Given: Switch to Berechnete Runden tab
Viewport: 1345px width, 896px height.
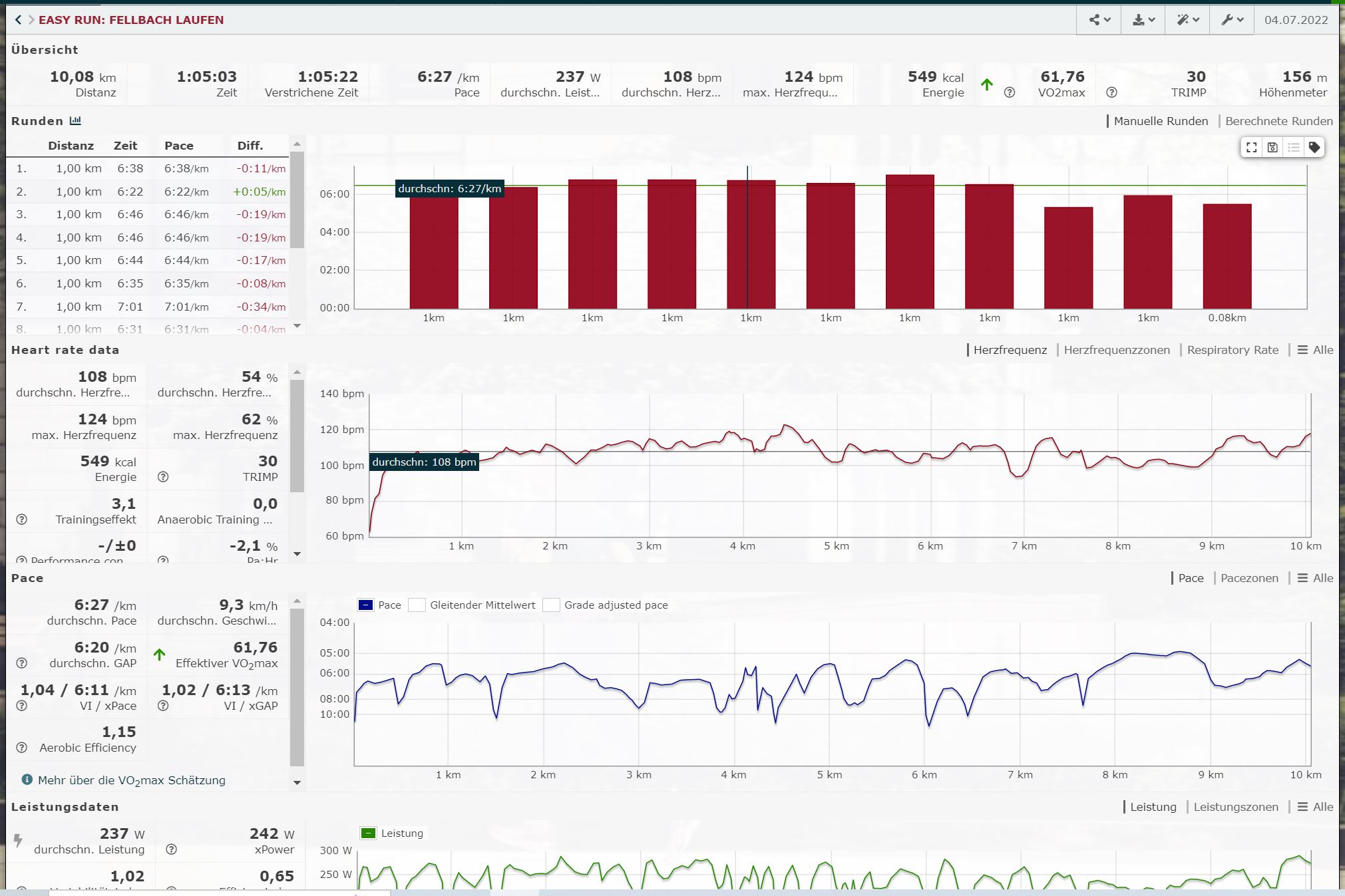Looking at the screenshot, I should (1278, 121).
